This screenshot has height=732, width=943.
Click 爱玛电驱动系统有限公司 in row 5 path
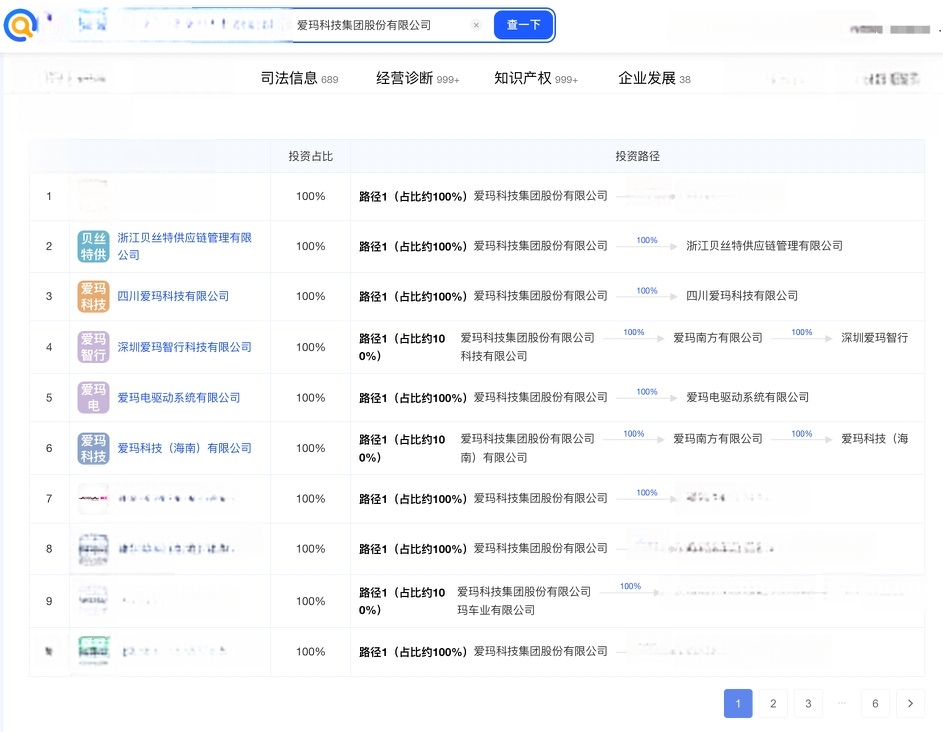coord(748,397)
